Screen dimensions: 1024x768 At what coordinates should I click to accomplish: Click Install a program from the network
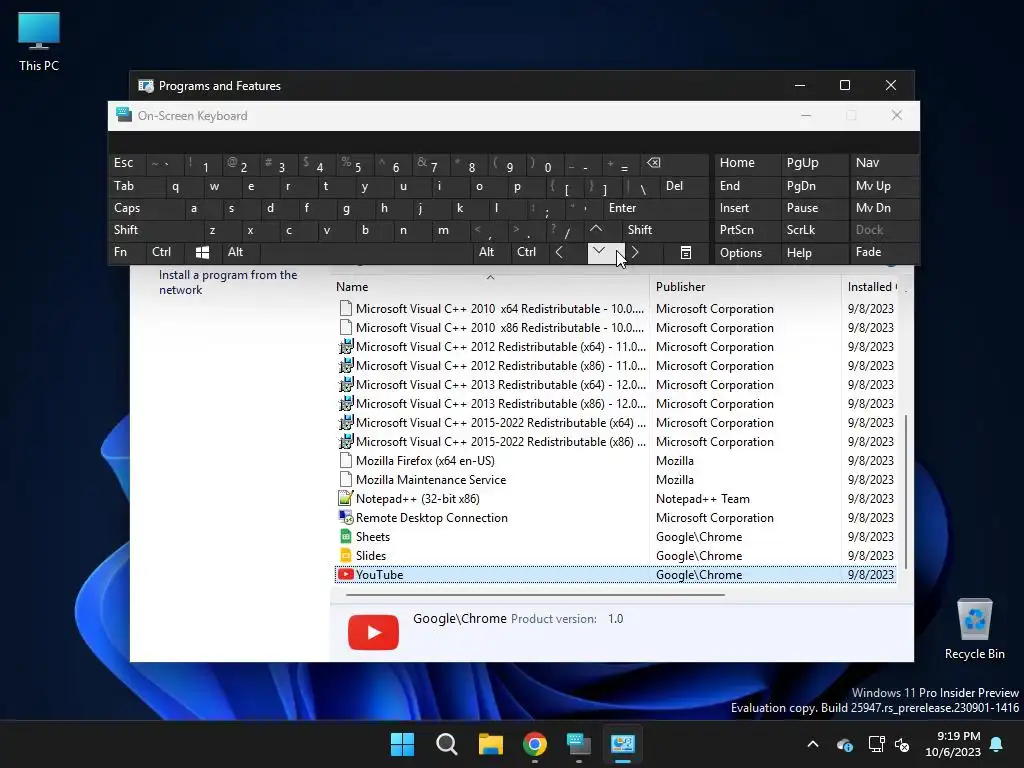tap(228, 282)
